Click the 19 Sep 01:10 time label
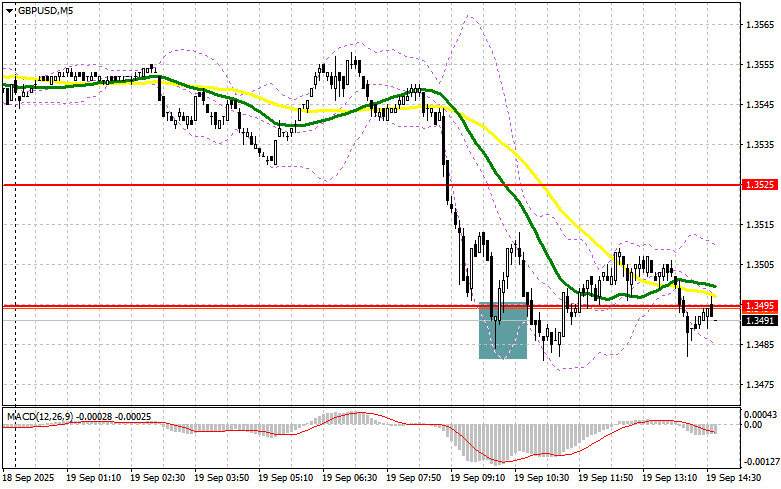The width and height of the screenshot is (781, 489). (94, 478)
